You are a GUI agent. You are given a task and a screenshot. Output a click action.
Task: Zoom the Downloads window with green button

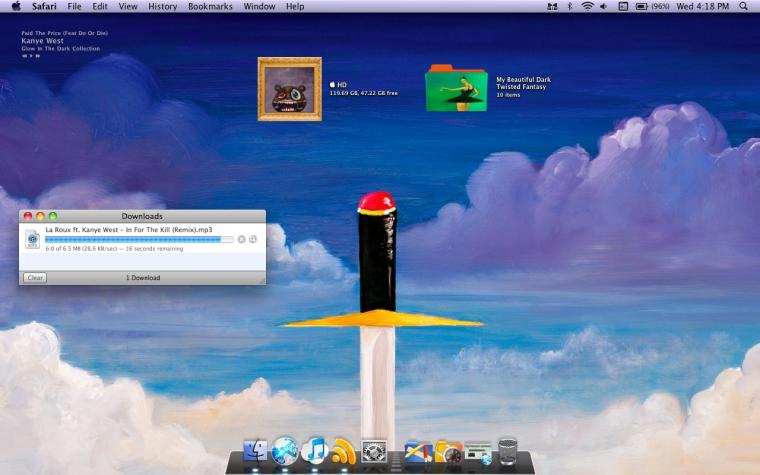click(x=53, y=216)
